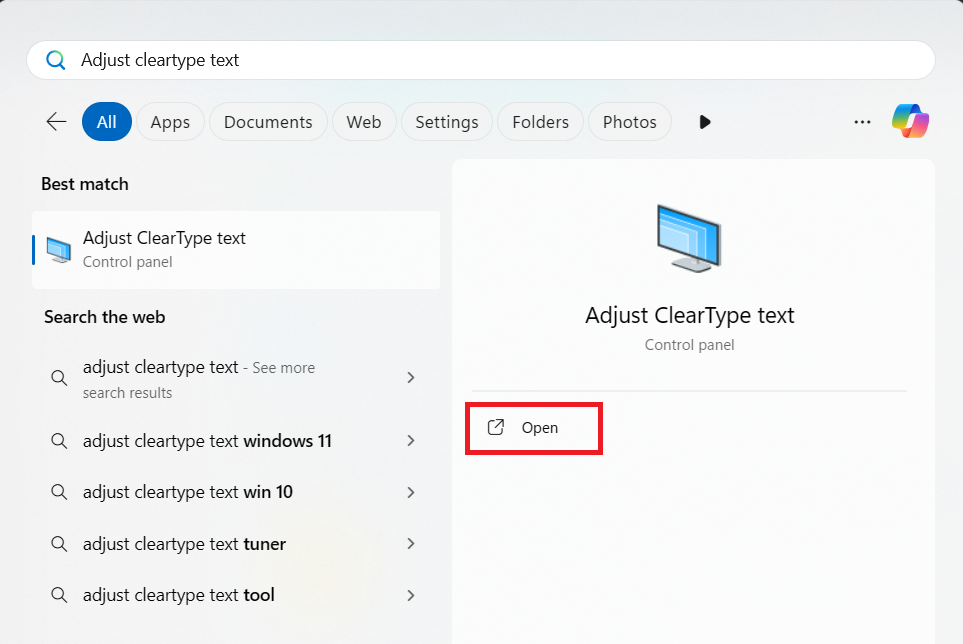Switch to the Apps filter tab
963x644 pixels.
click(x=170, y=122)
